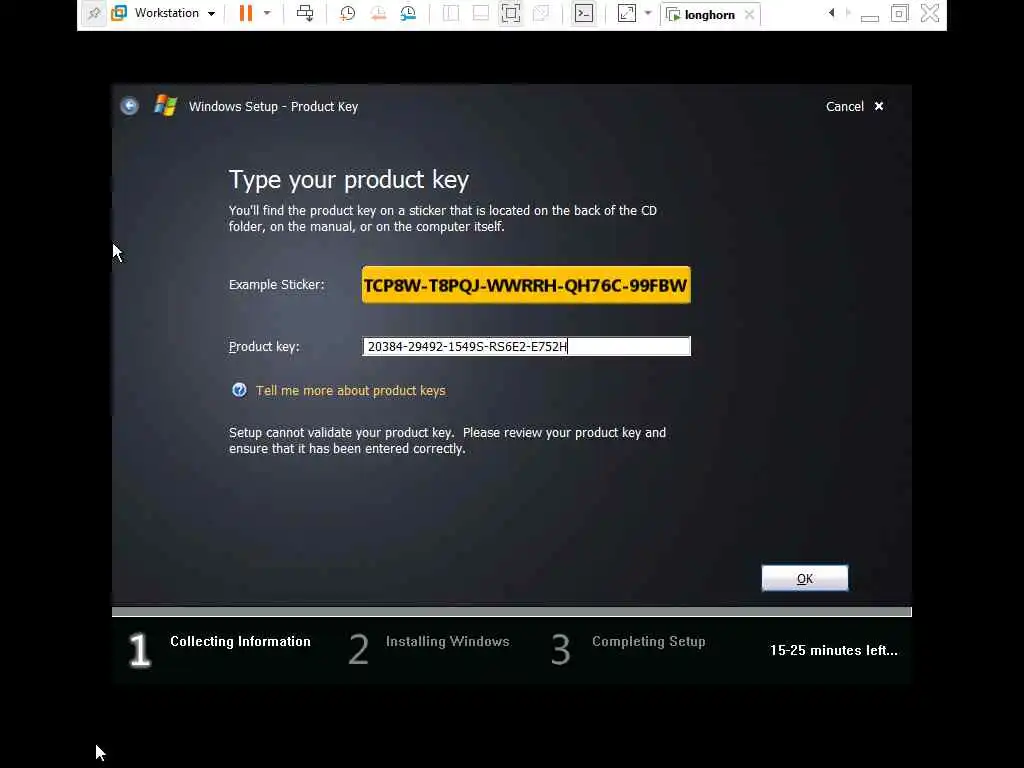Expand the stretch display dropdown arrow
The height and width of the screenshot is (768, 1024).
tap(648, 13)
